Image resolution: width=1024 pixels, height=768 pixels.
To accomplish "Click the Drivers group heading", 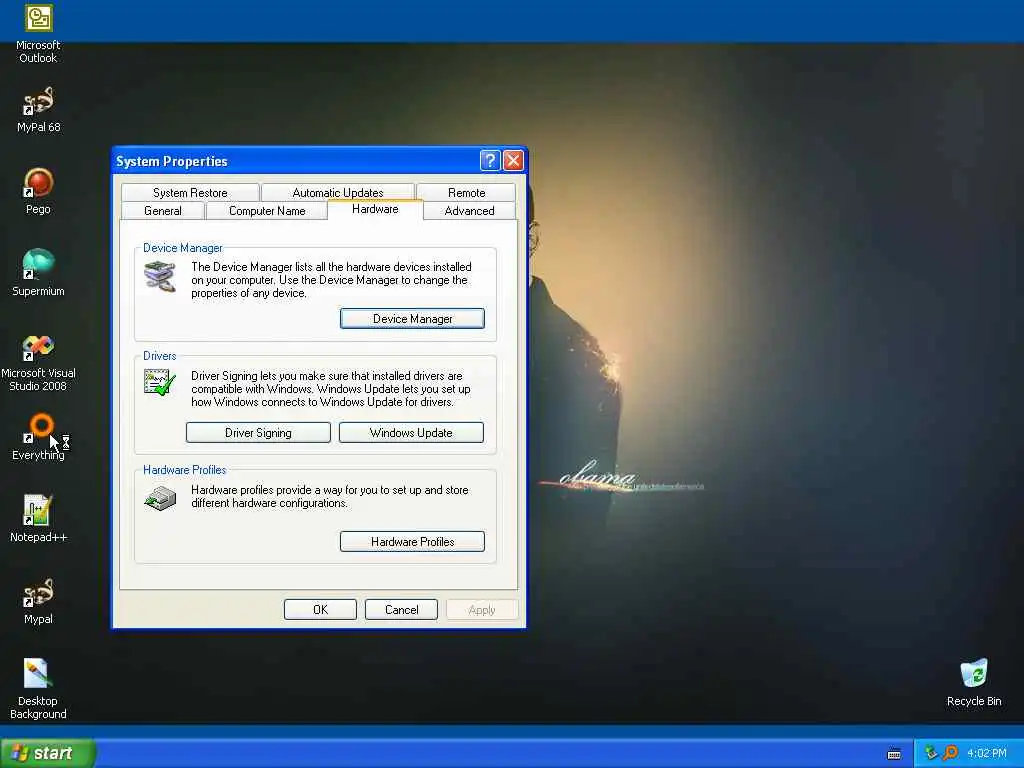I will click(159, 356).
